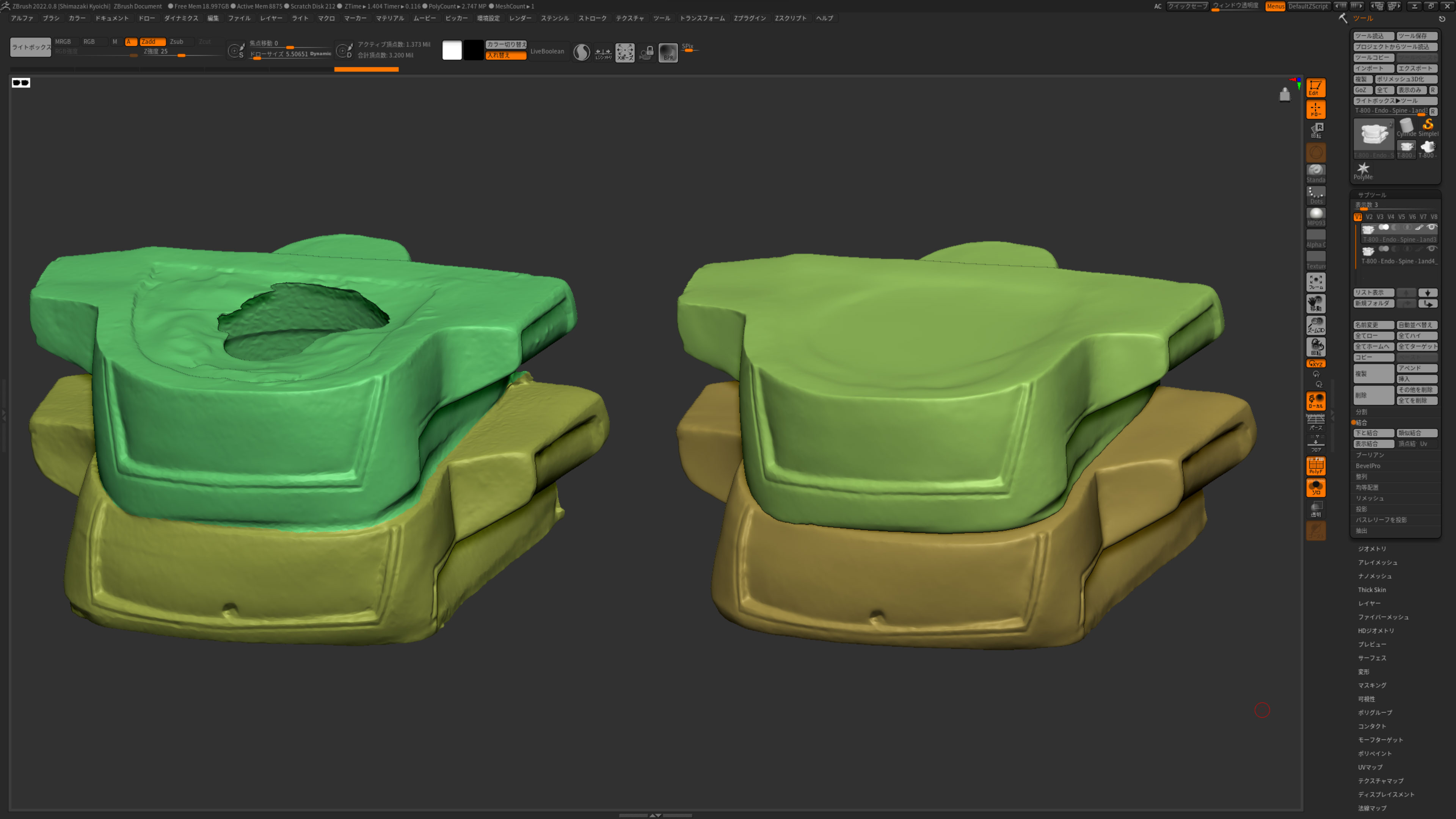The height and width of the screenshot is (819, 1456).
Task: Click the Rotate (回転) navigation icon
Action: [x=1315, y=347]
